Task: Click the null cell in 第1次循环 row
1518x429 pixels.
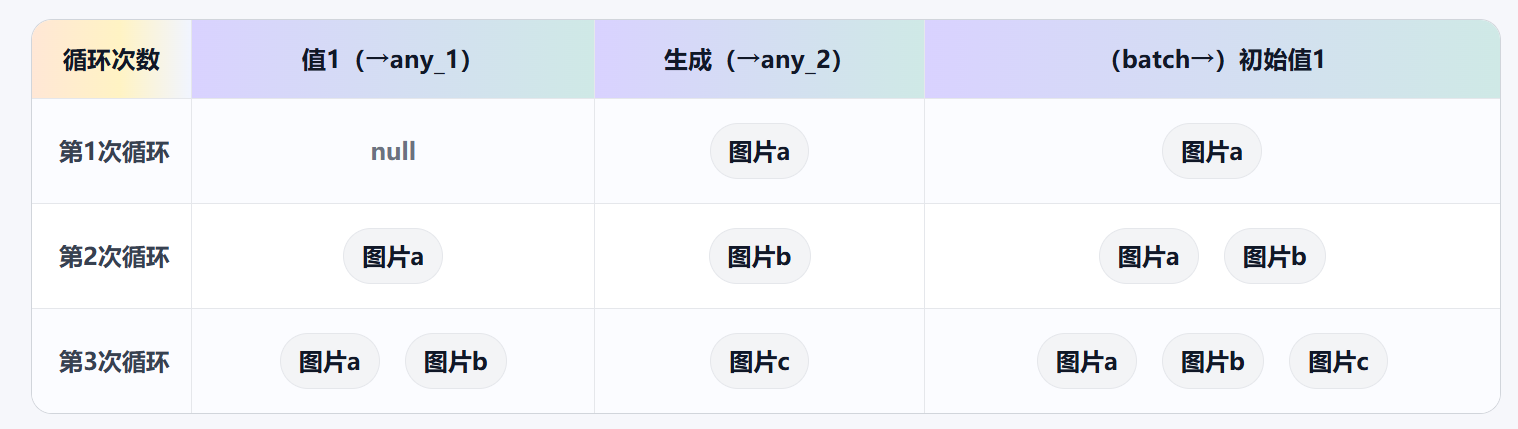Action: click(393, 152)
